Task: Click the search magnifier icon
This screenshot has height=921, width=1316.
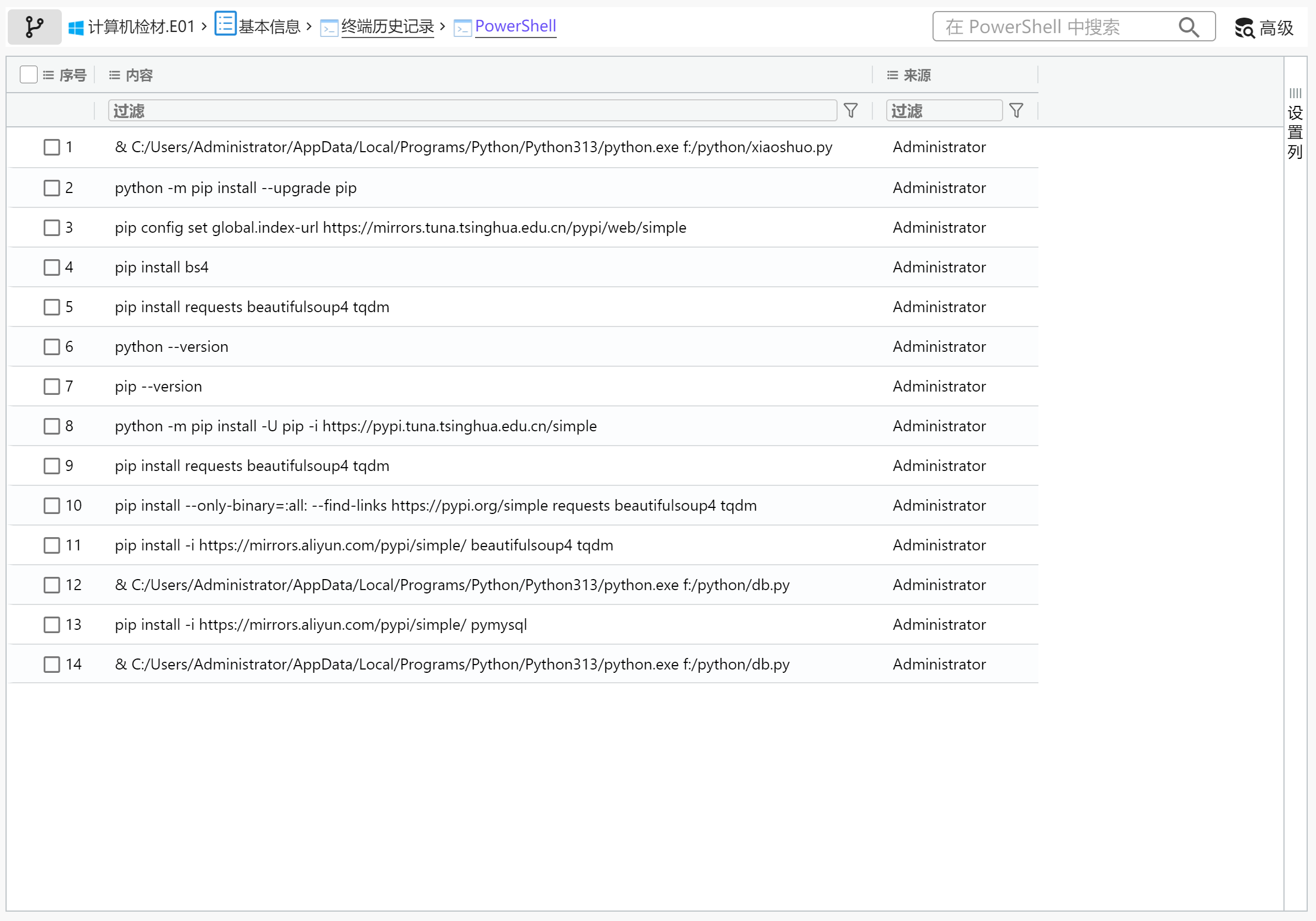Action: point(1189,27)
